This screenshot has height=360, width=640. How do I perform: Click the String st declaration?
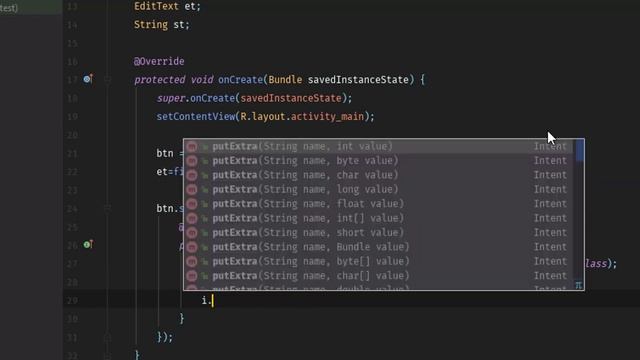click(x=162, y=25)
